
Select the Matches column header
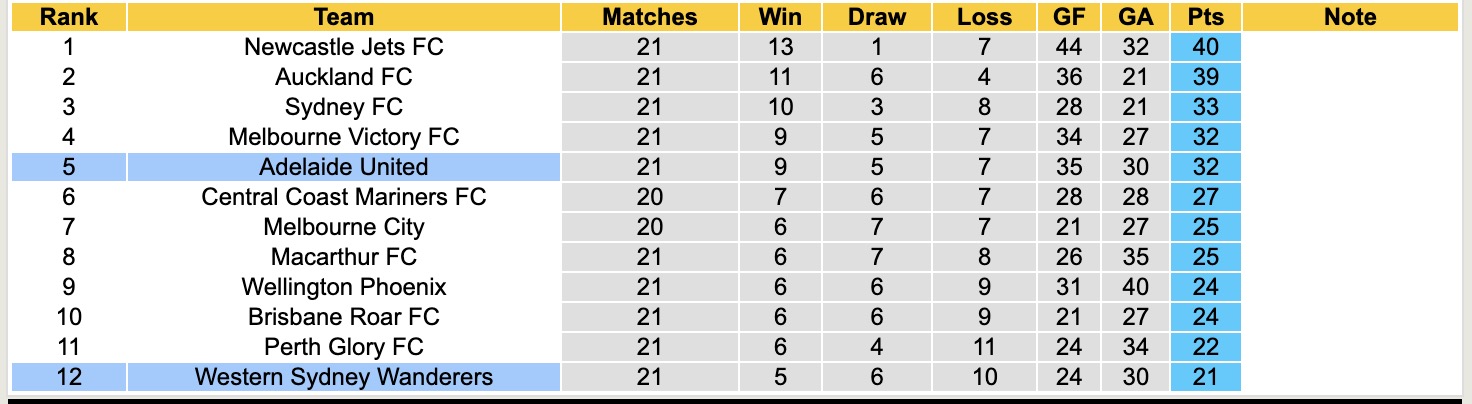649,17
